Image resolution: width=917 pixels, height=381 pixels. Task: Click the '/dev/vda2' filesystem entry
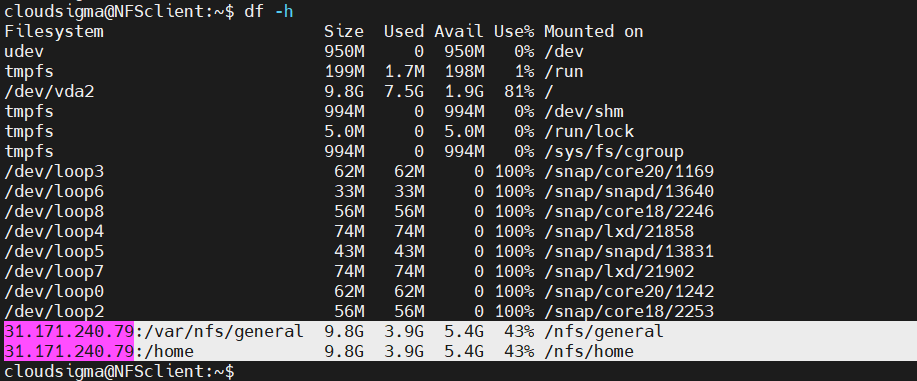pyautogui.click(x=49, y=91)
